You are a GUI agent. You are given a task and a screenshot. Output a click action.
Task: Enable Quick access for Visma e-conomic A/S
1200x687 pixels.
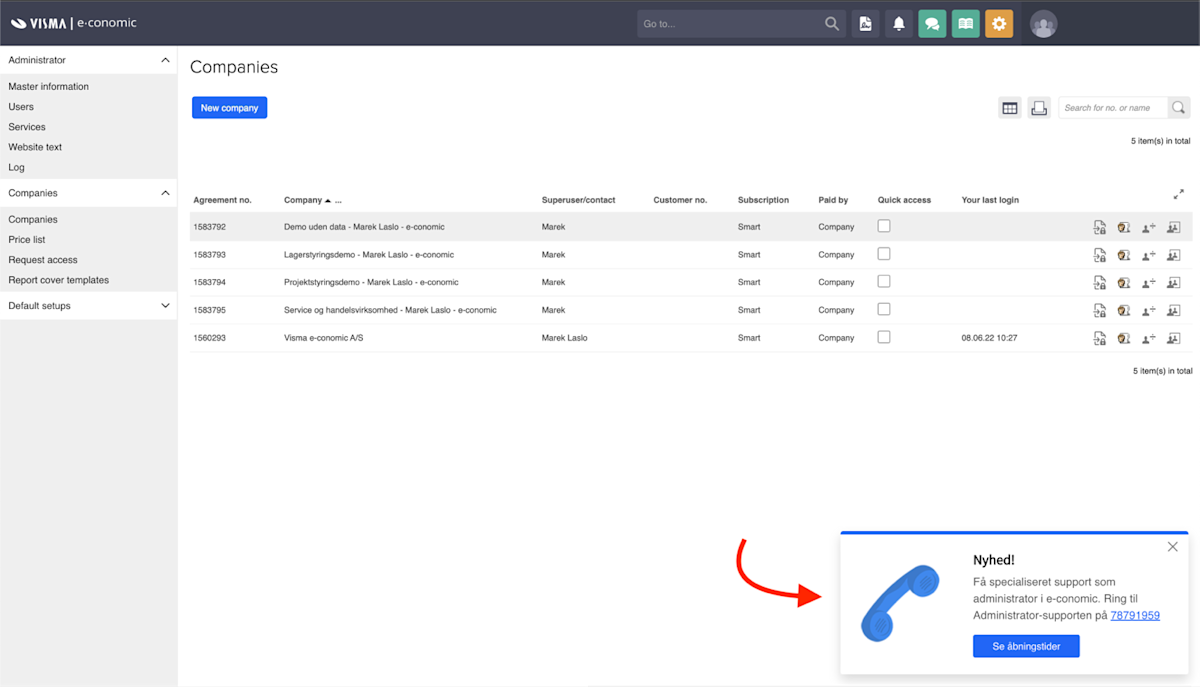884,337
